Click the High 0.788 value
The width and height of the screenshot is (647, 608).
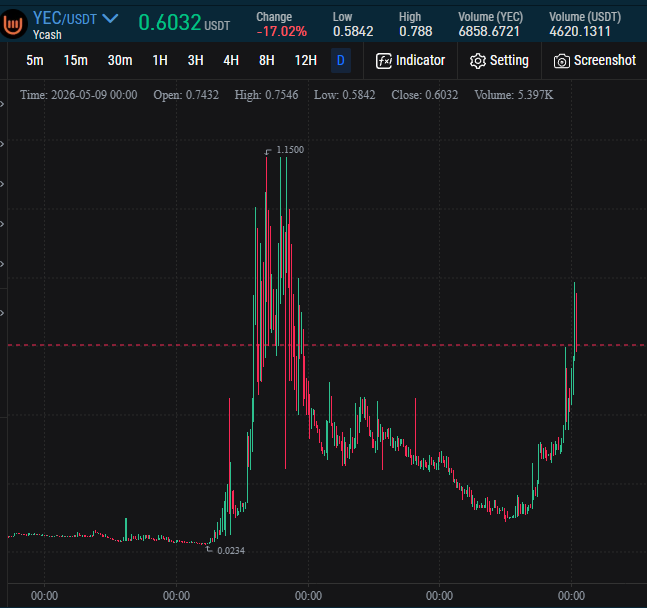click(416, 31)
